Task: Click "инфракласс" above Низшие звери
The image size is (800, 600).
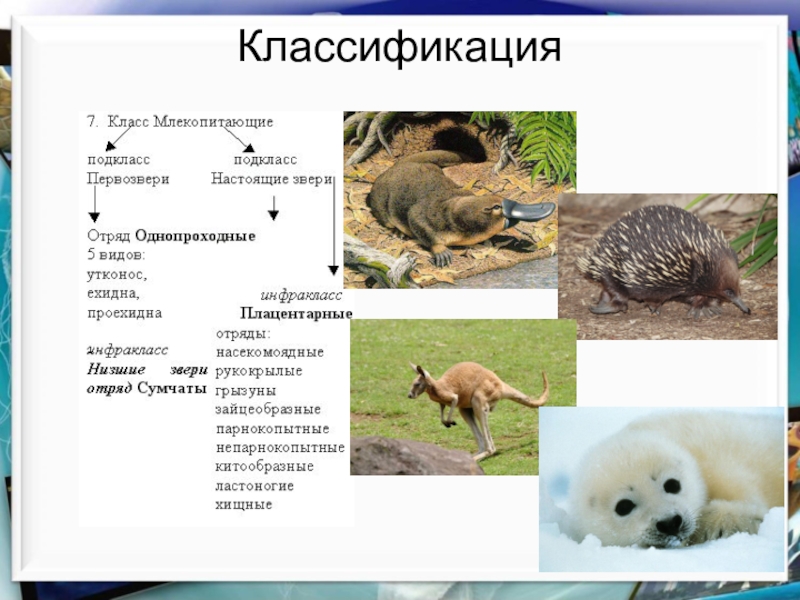Action: pyautogui.click(x=128, y=350)
